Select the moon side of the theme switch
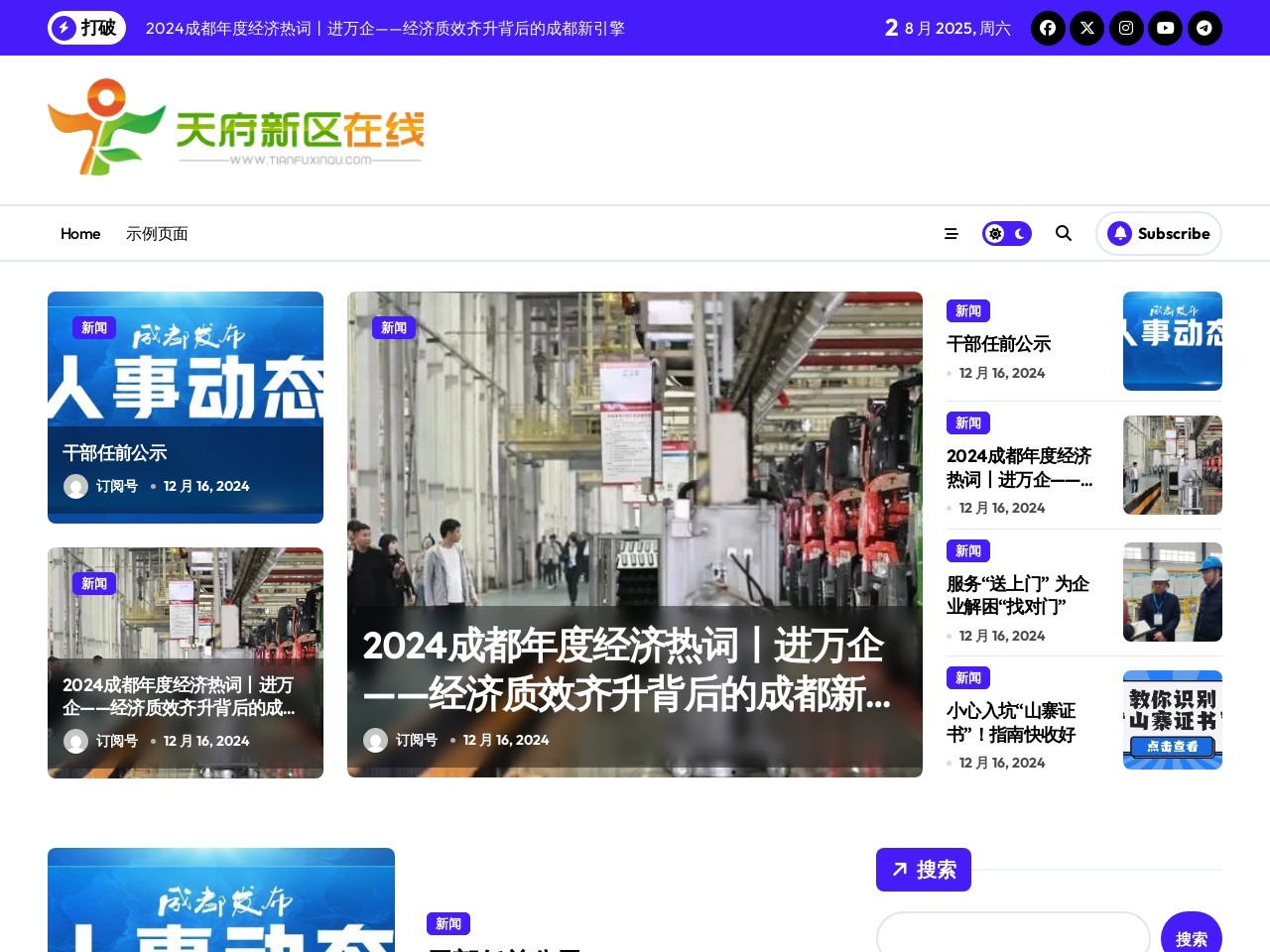This screenshot has height=952, width=1270. [1019, 233]
